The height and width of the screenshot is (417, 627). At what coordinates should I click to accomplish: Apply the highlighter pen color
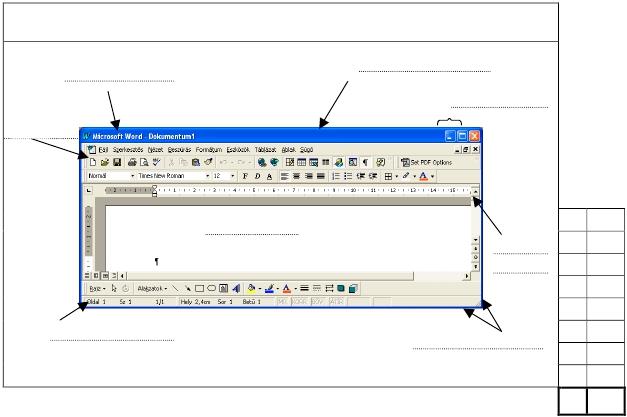tap(406, 176)
